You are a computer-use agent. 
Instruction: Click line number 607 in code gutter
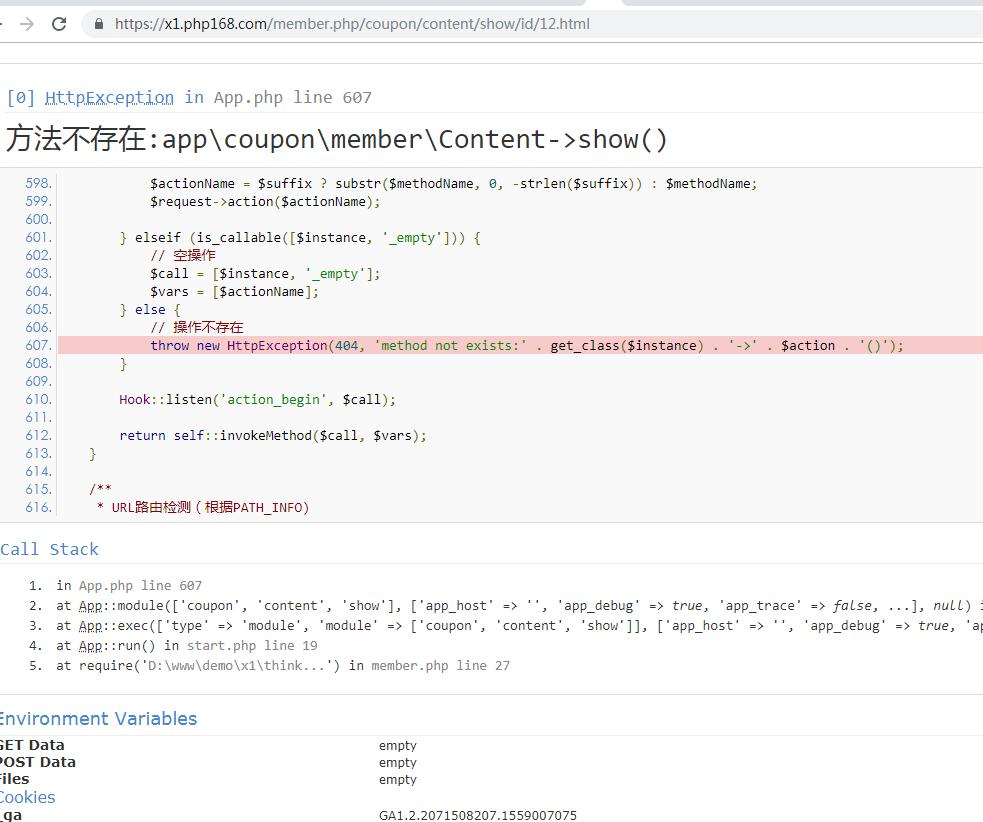pyautogui.click(x=38, y=345)
